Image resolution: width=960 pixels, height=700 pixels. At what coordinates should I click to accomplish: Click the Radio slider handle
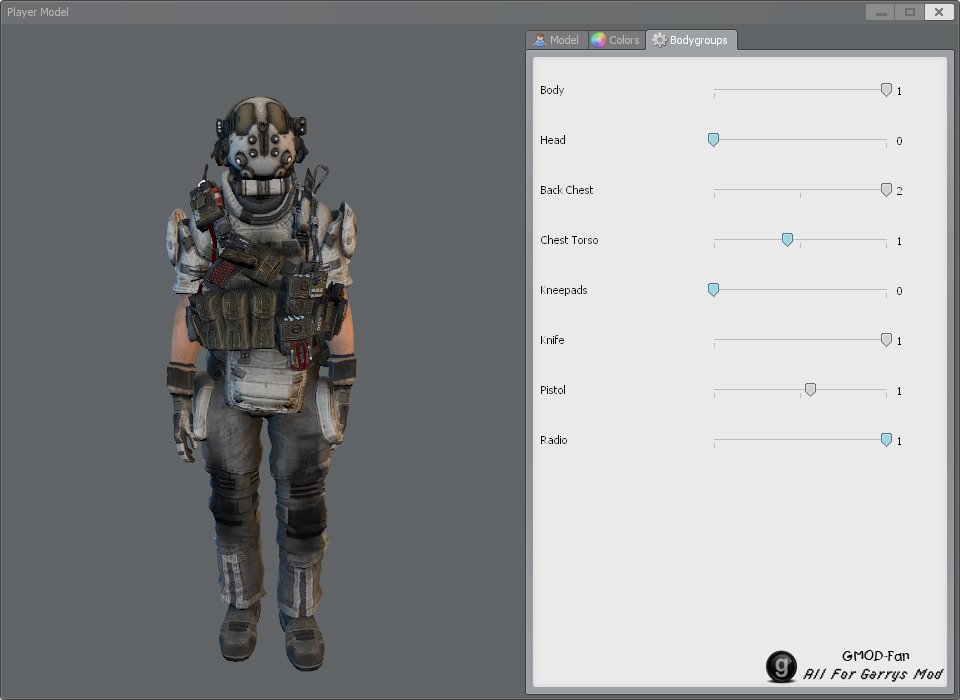tap(886, 440)
